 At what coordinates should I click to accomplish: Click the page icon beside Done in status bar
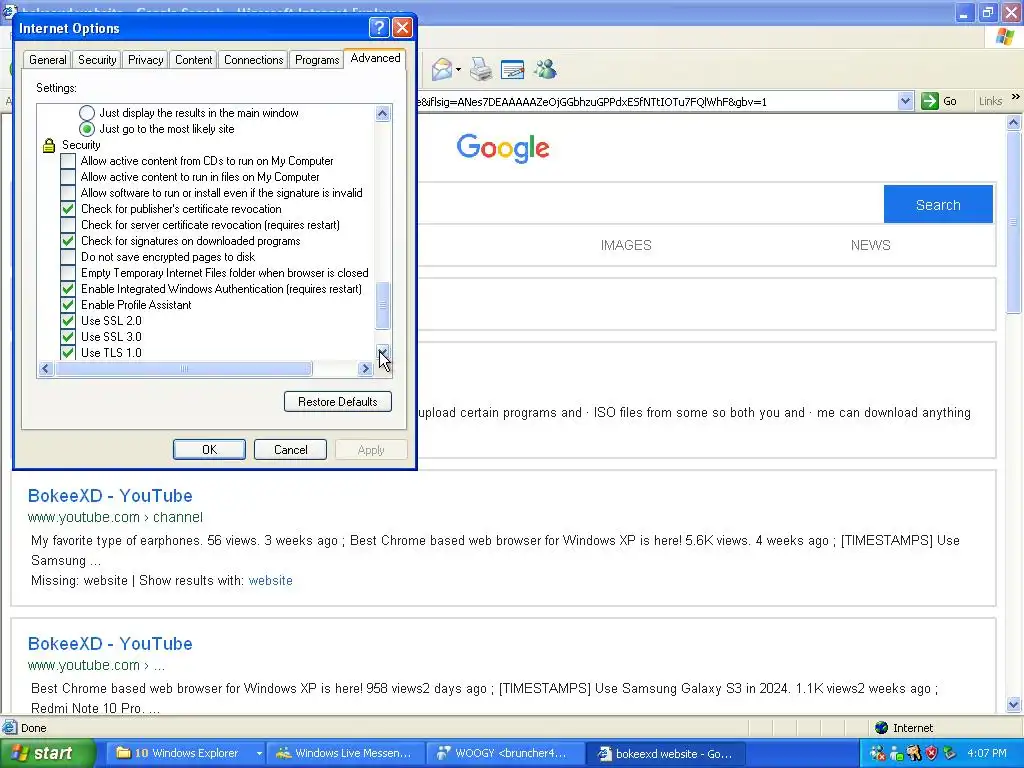pos(9,728)
